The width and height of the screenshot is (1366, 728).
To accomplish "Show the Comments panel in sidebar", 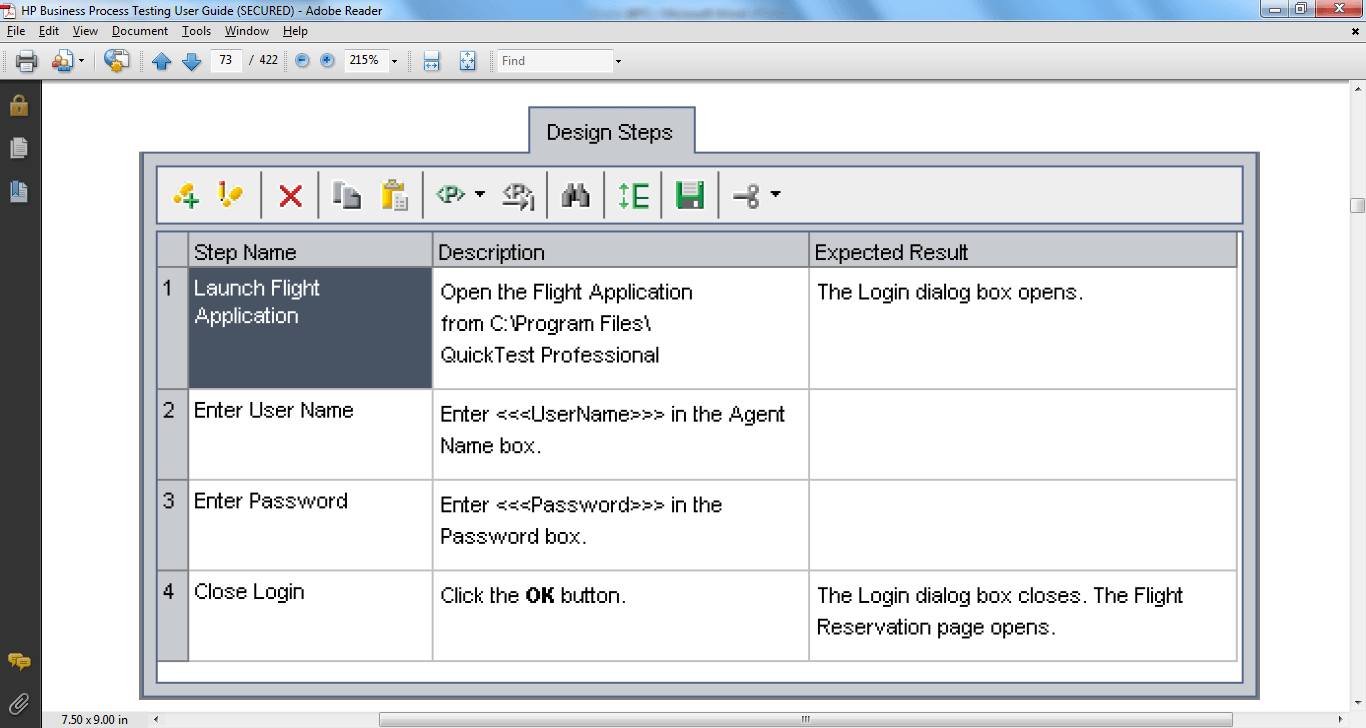I will [19, 662].
